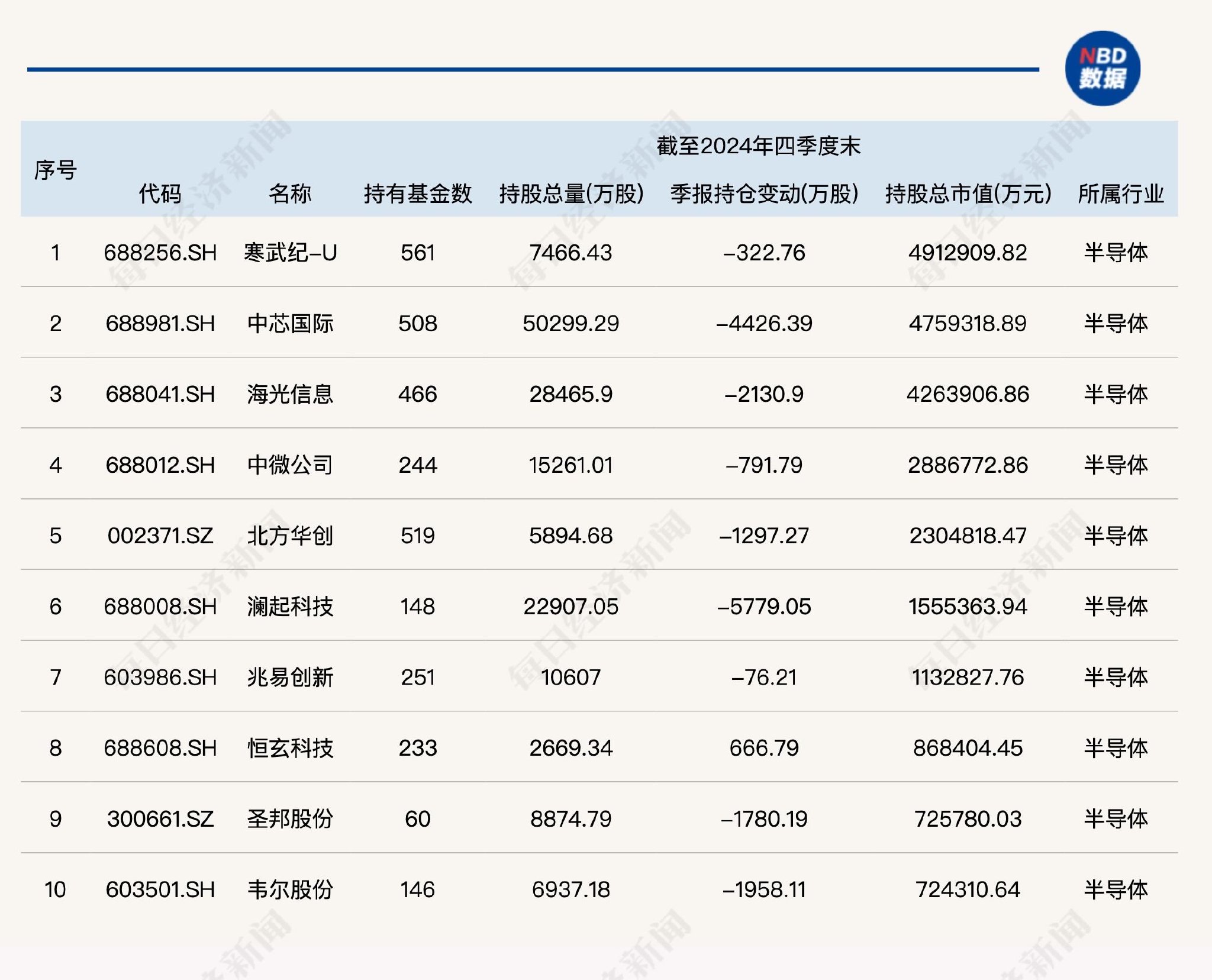Click the 持股总量(万股) column header

point(571,194)
